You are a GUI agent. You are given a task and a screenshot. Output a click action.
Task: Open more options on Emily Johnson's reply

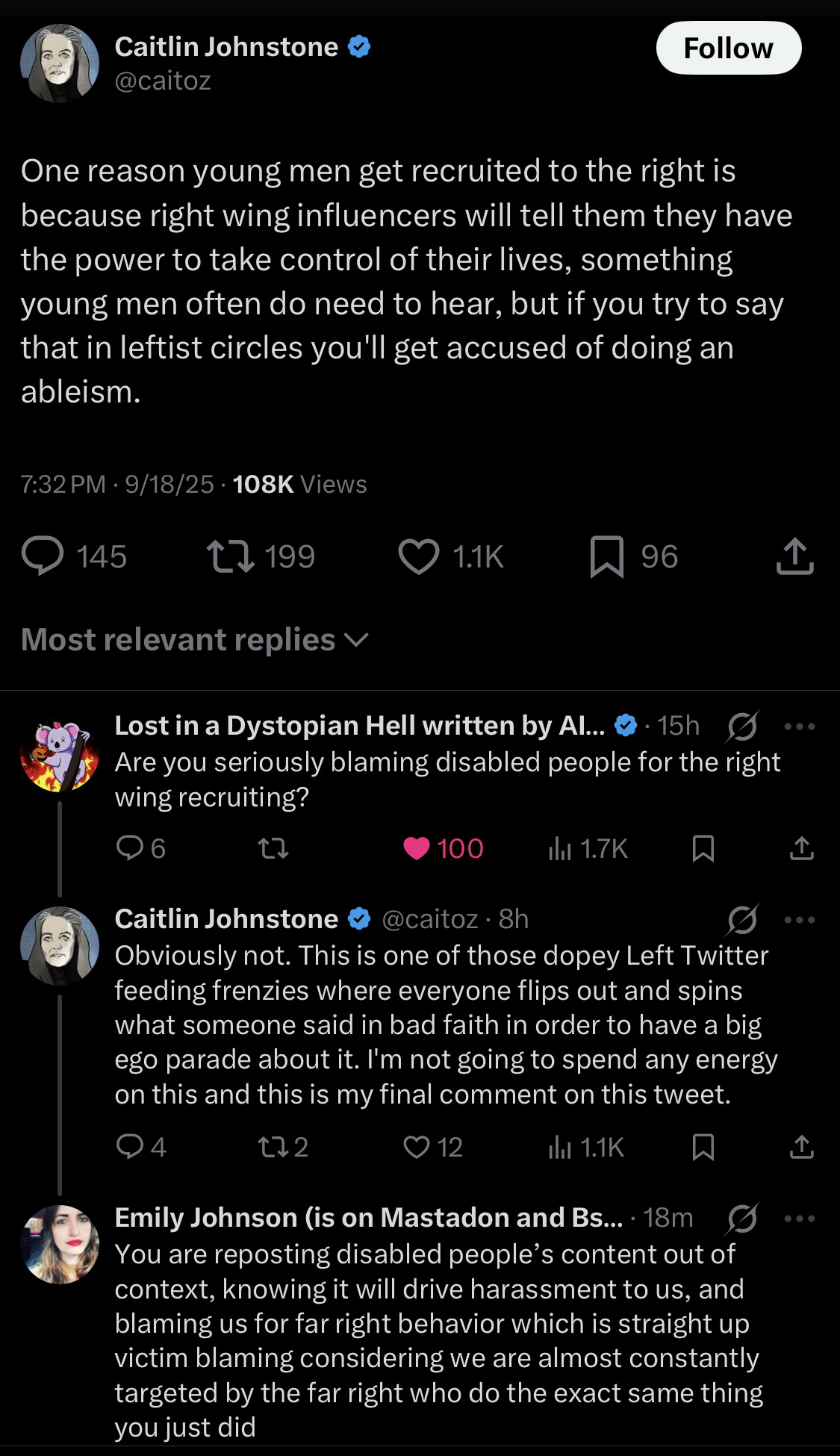tap(800, 1218)
